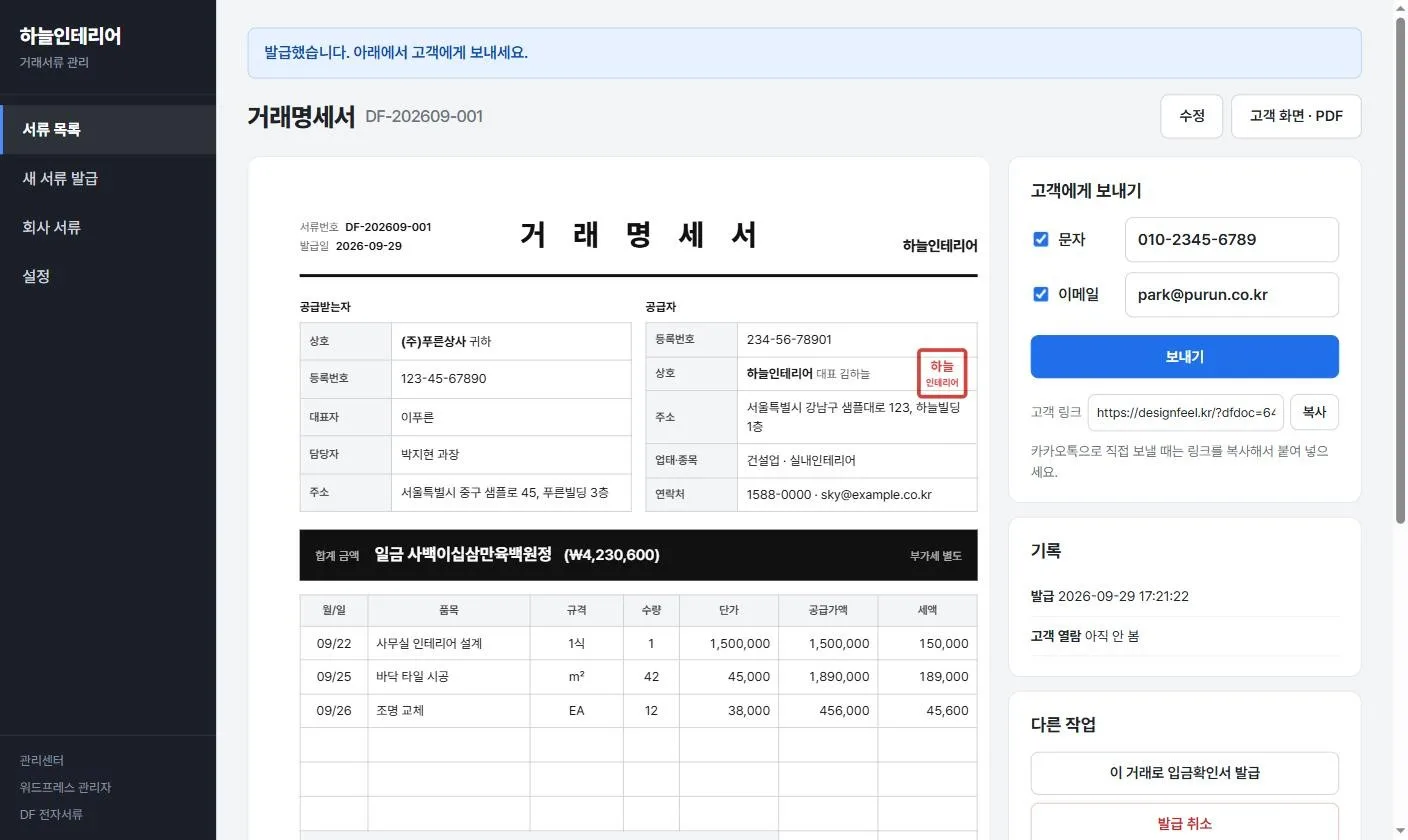Image resolution: width=1408 pixels, height=840 pixels.
Task: Toggle the 문자 checkbox
Action: point(1040,239)
